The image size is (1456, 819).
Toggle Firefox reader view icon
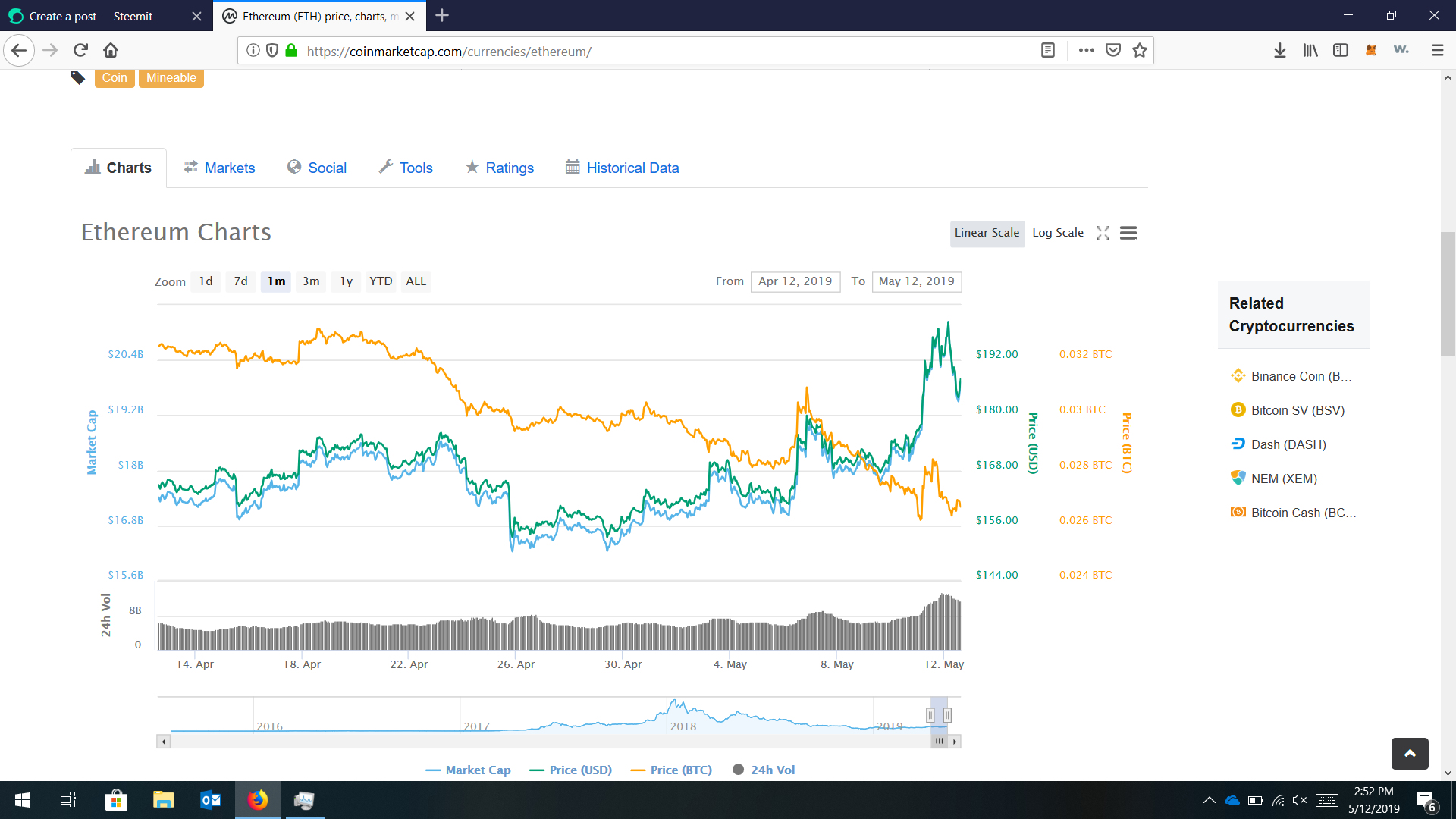(x=1048, y=50)
